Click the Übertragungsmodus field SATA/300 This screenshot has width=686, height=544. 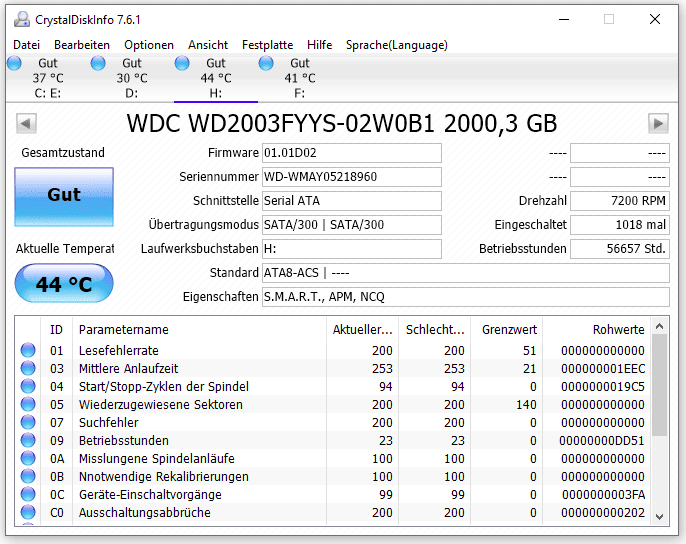click(x=352, y=225)
